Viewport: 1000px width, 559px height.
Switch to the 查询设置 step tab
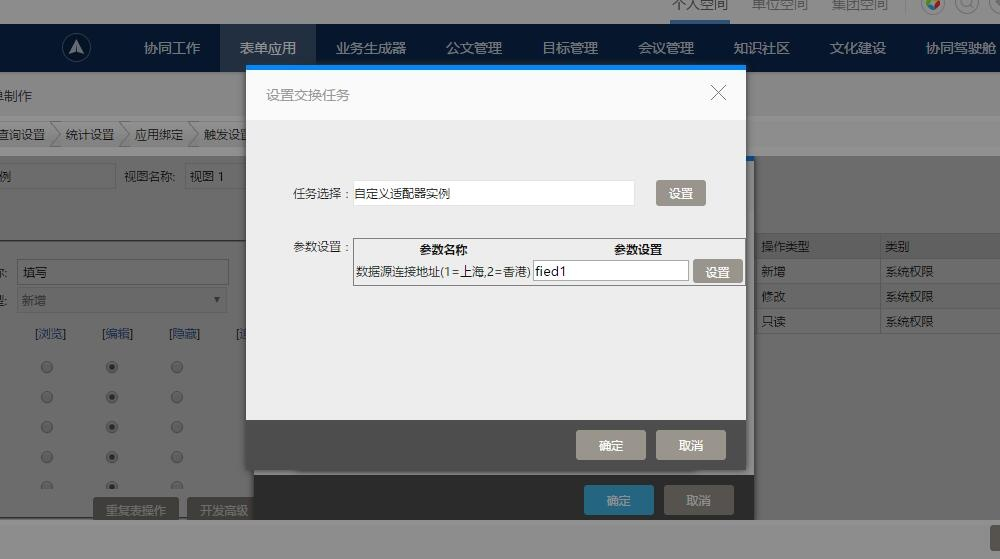click(23, 134)
